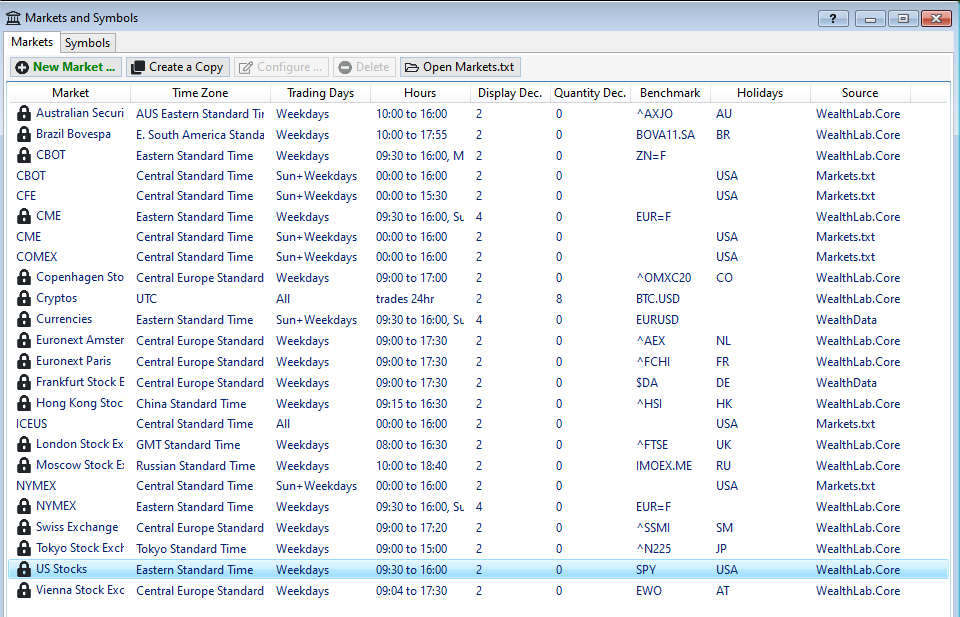
Task: Select the US Stocks market name
Action: tap(61, 569)
